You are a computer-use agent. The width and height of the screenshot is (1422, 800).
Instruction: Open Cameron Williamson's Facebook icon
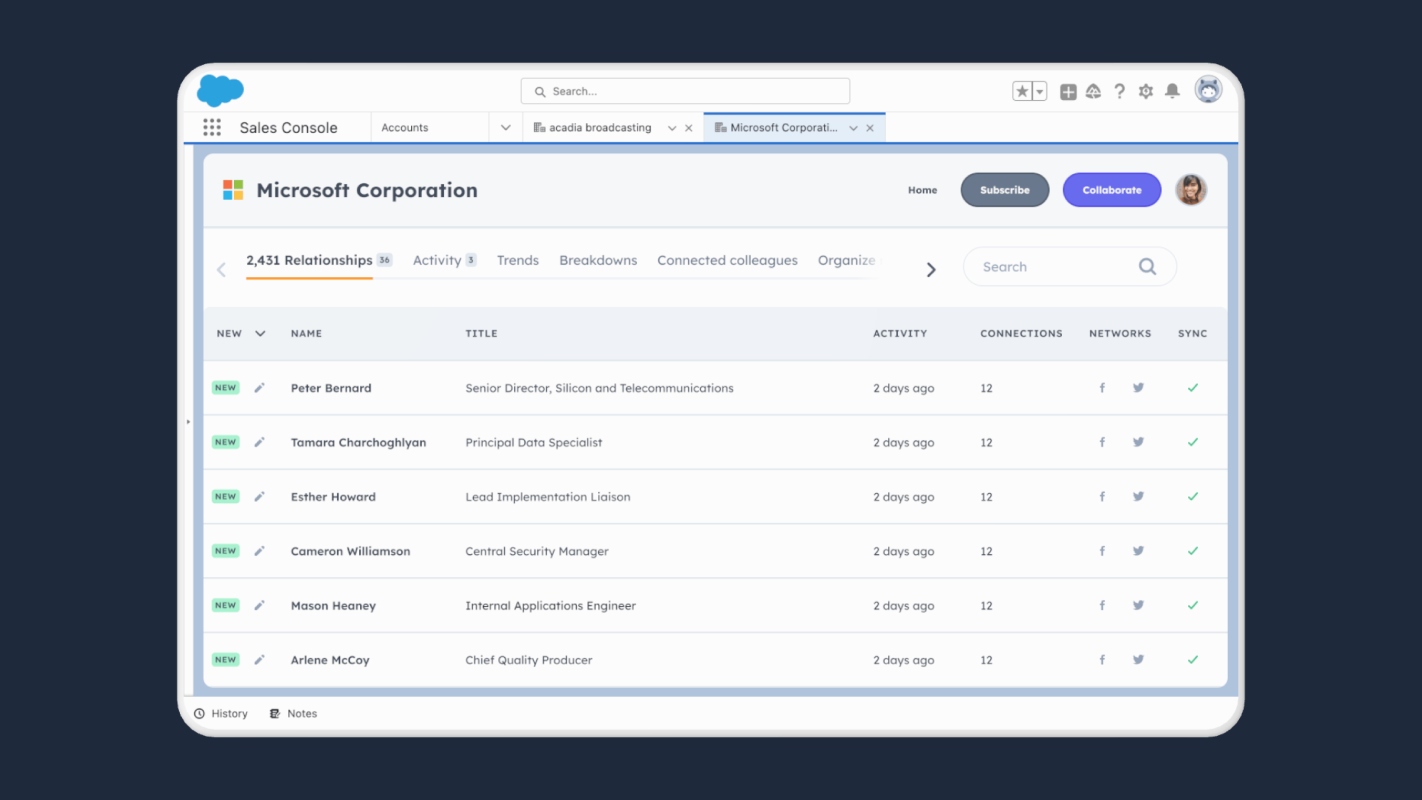tap(1102, 551)
